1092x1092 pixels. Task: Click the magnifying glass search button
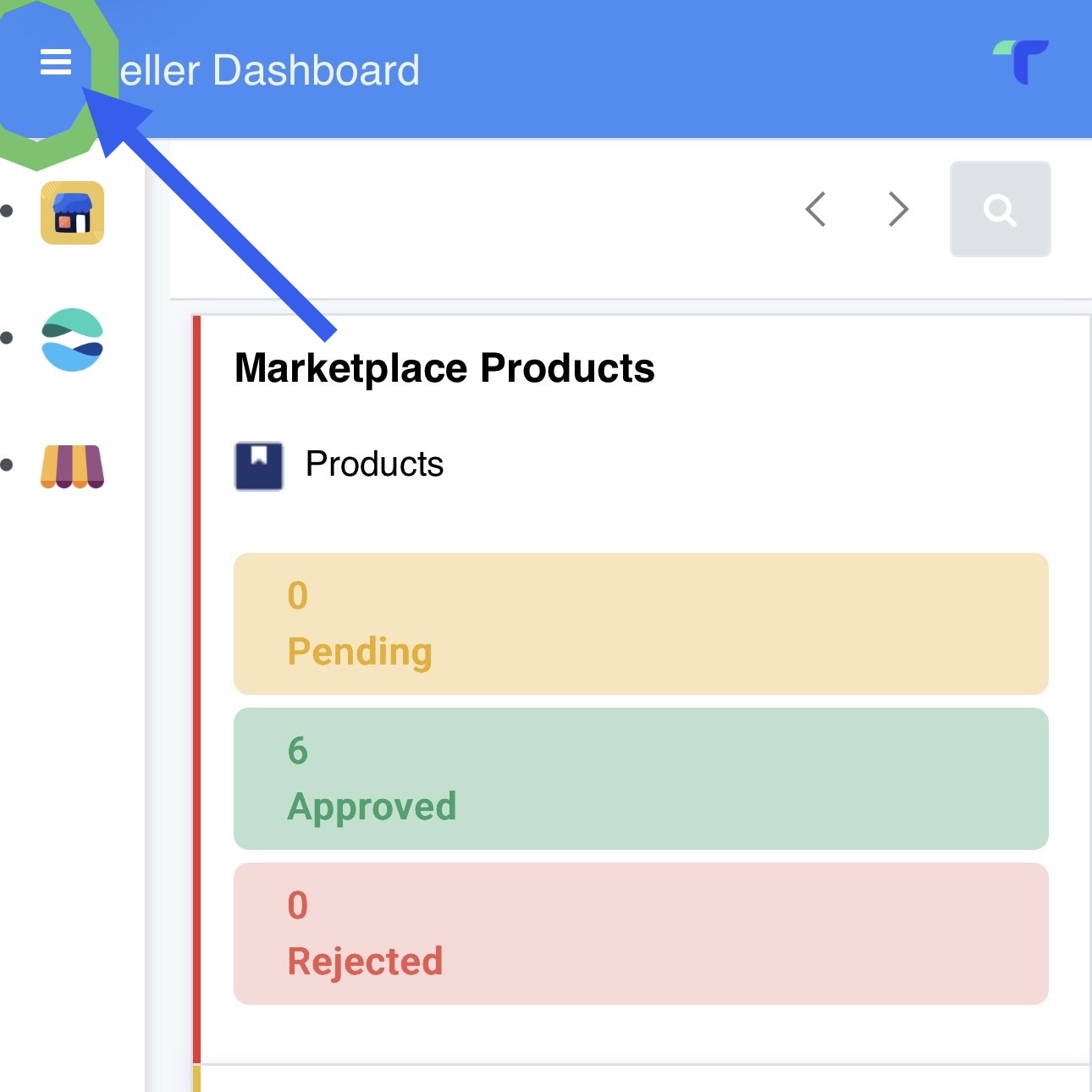(x=1000, y=209)
